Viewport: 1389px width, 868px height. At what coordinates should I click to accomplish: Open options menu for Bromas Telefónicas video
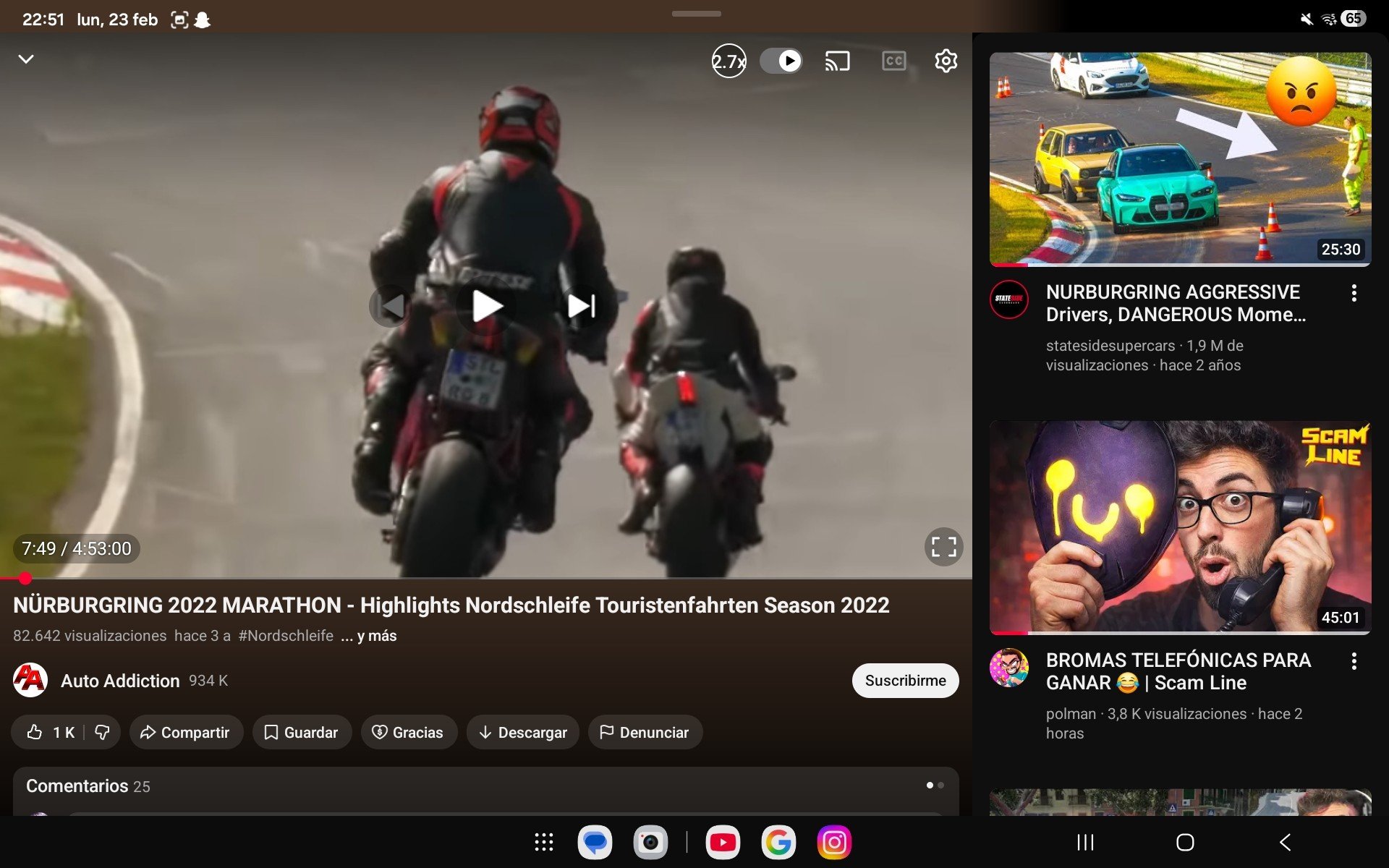[x=1354, y=661]
